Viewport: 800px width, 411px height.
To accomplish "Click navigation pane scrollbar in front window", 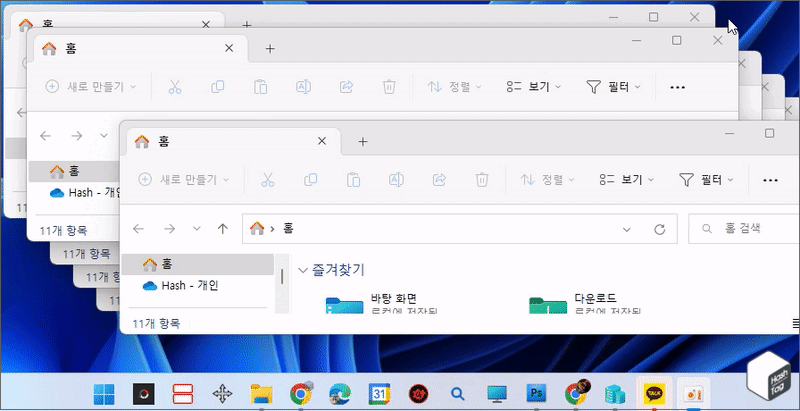I will click(x=282, y=277).
